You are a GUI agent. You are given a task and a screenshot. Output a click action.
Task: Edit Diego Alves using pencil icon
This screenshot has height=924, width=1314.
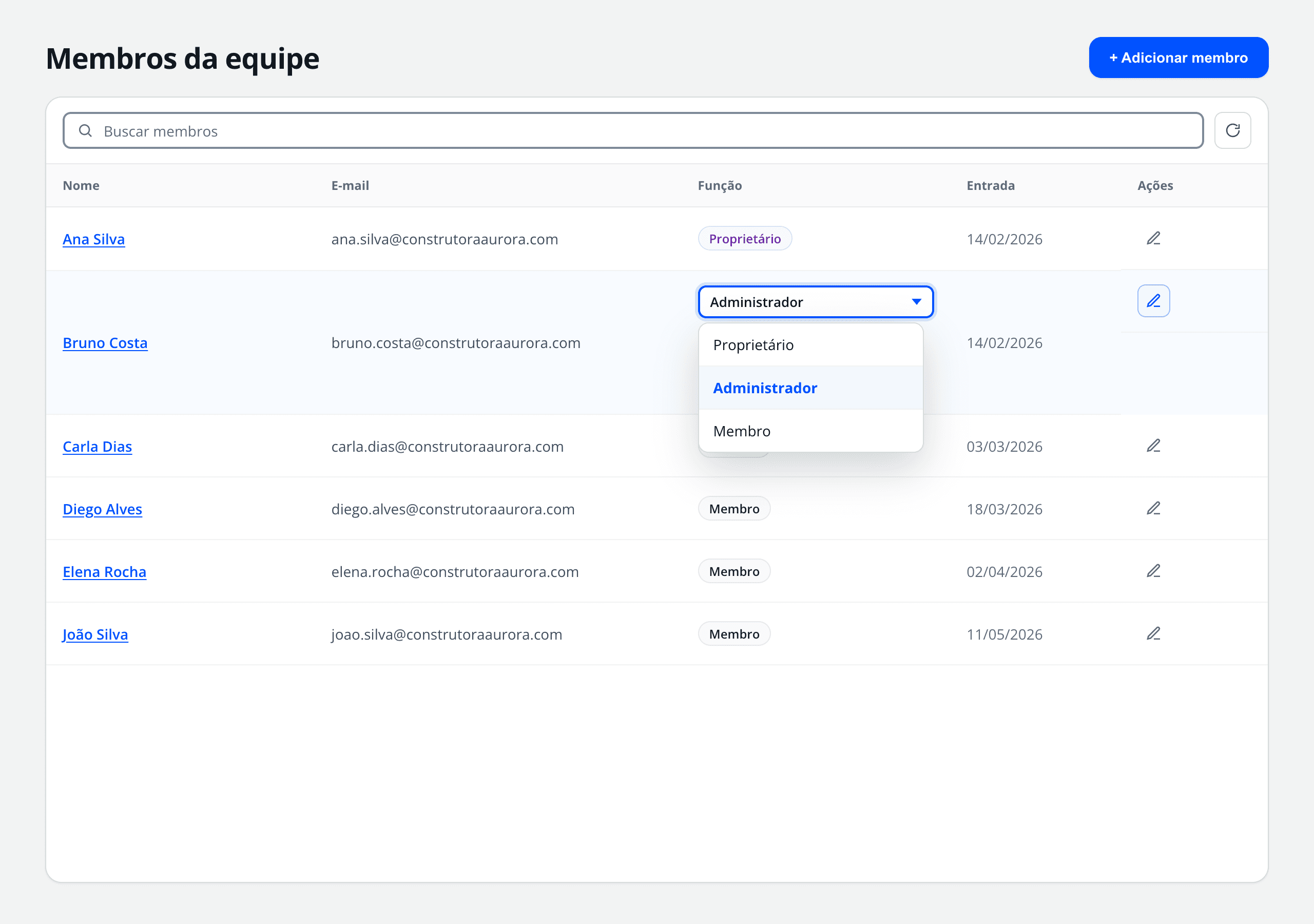(x=1153, y=508)
